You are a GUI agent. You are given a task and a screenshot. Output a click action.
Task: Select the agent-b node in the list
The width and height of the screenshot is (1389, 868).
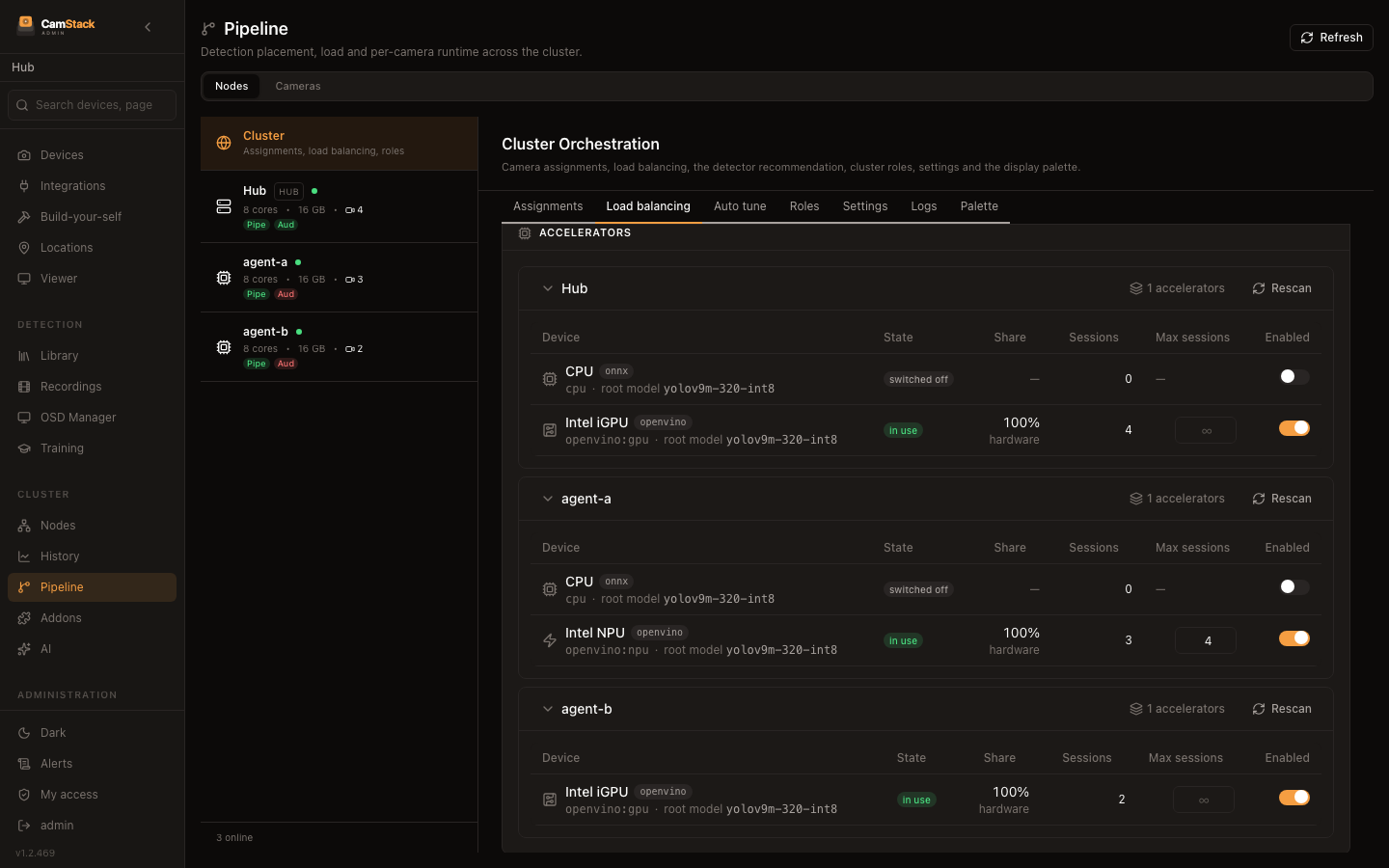(x=340, y=347)
